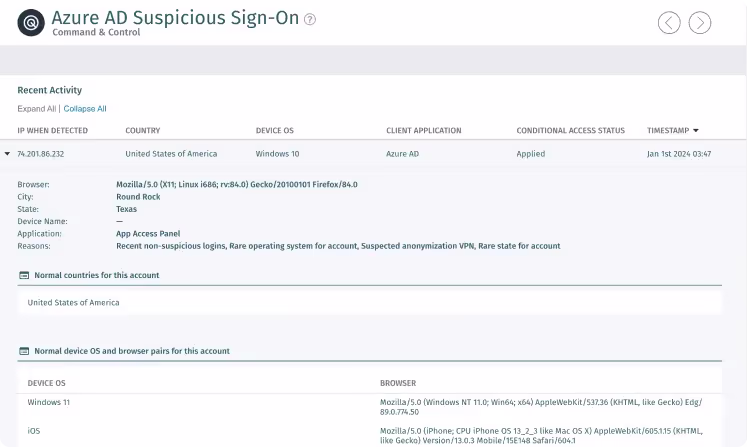747x447 pixels.
Task: Sort by Device OS column header
Action: (x=274, y=131)
